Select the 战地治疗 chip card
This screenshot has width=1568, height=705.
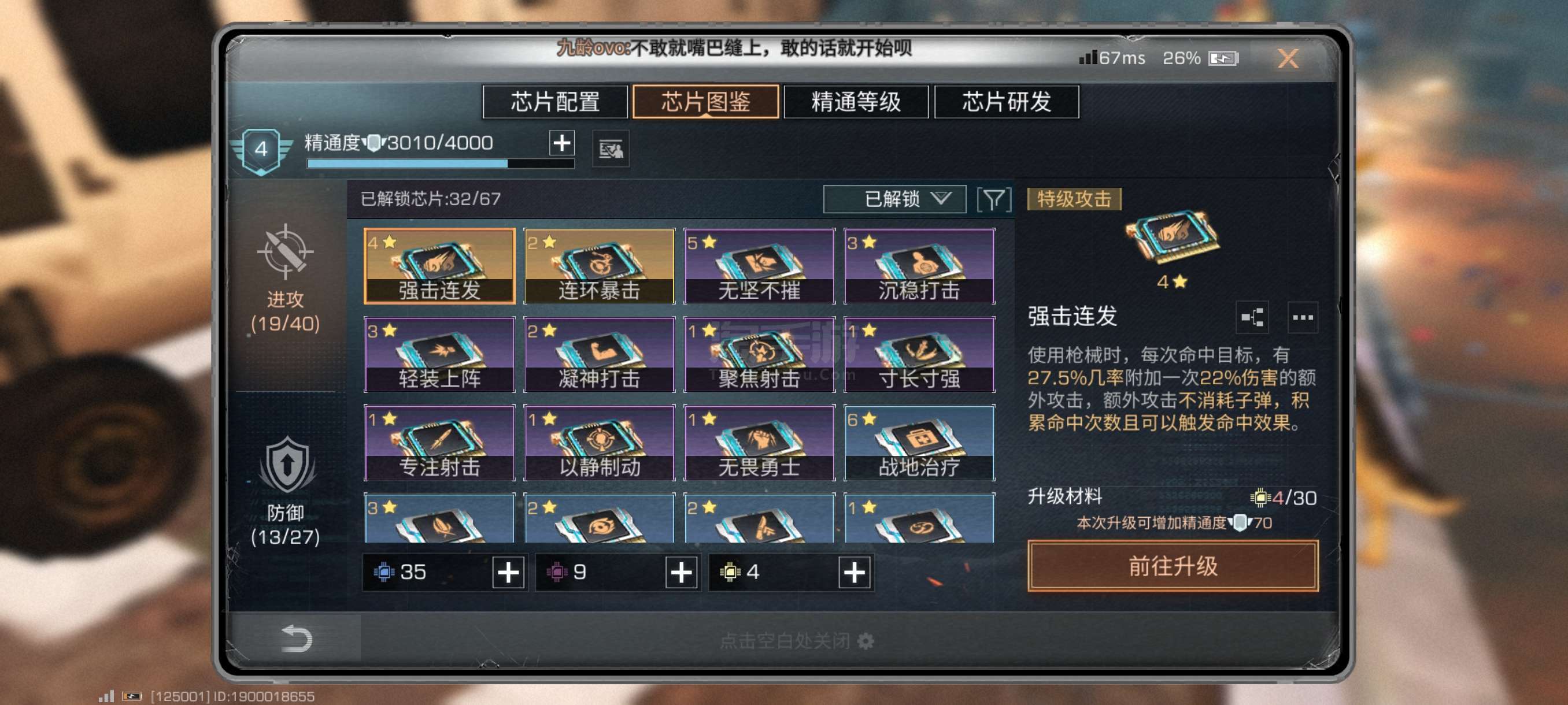919,442
